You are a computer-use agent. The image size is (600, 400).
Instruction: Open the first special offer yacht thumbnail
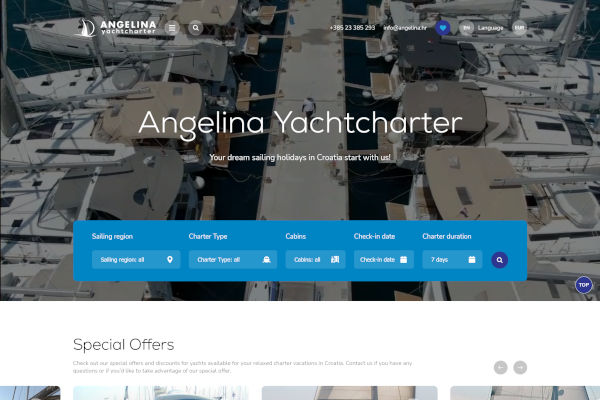click(x=161, y=393)
